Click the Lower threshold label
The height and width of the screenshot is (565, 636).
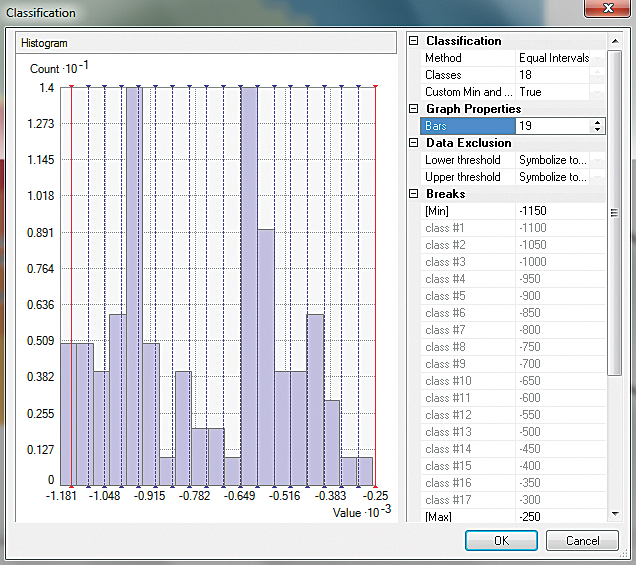coord(463,160)
